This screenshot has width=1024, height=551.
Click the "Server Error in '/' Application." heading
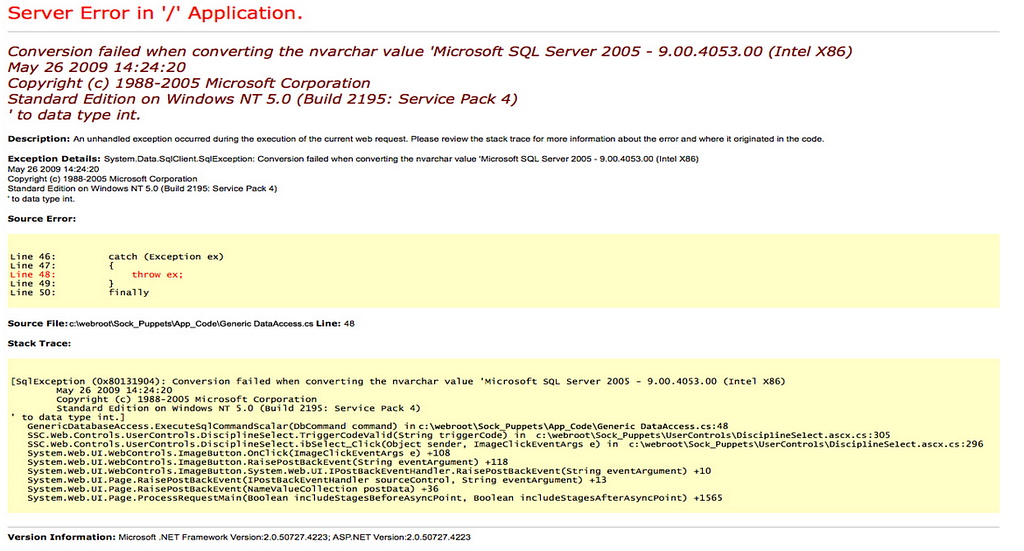[155, 13]
